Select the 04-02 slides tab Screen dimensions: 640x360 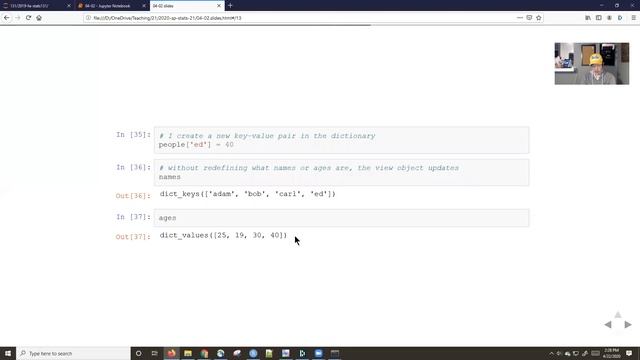click(x=187, y=6)
